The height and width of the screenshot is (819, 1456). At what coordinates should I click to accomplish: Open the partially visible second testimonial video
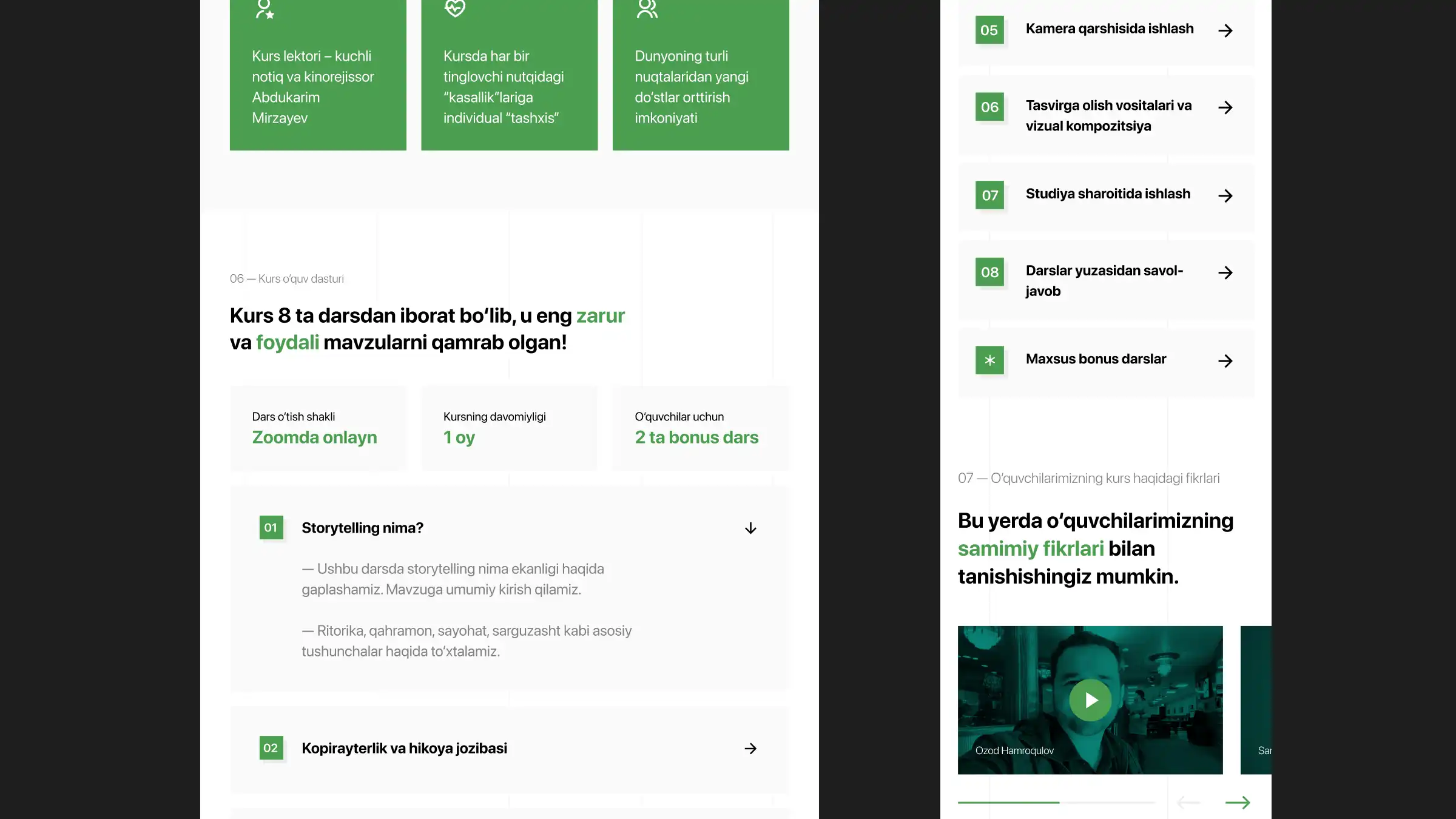[x=1256, y=700]
